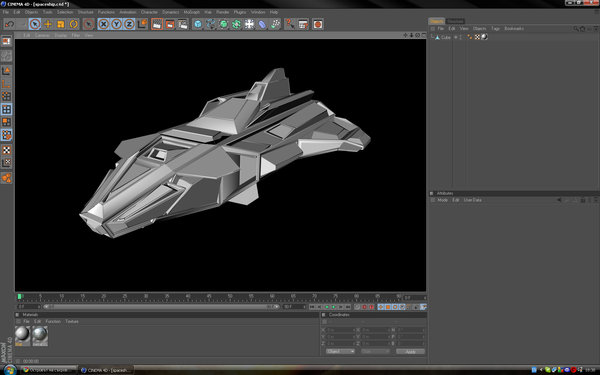
Task: Select the Cube object in Object Manager
Action: click(445, 38)
